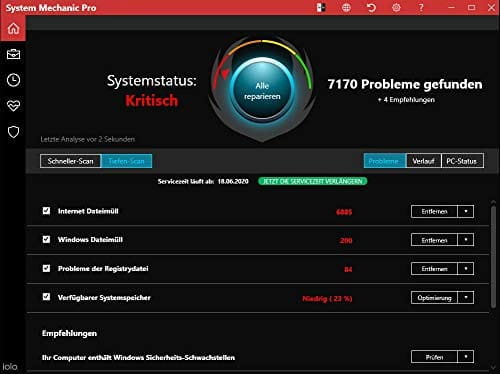Click the 'Kritisch' status text

152,101
